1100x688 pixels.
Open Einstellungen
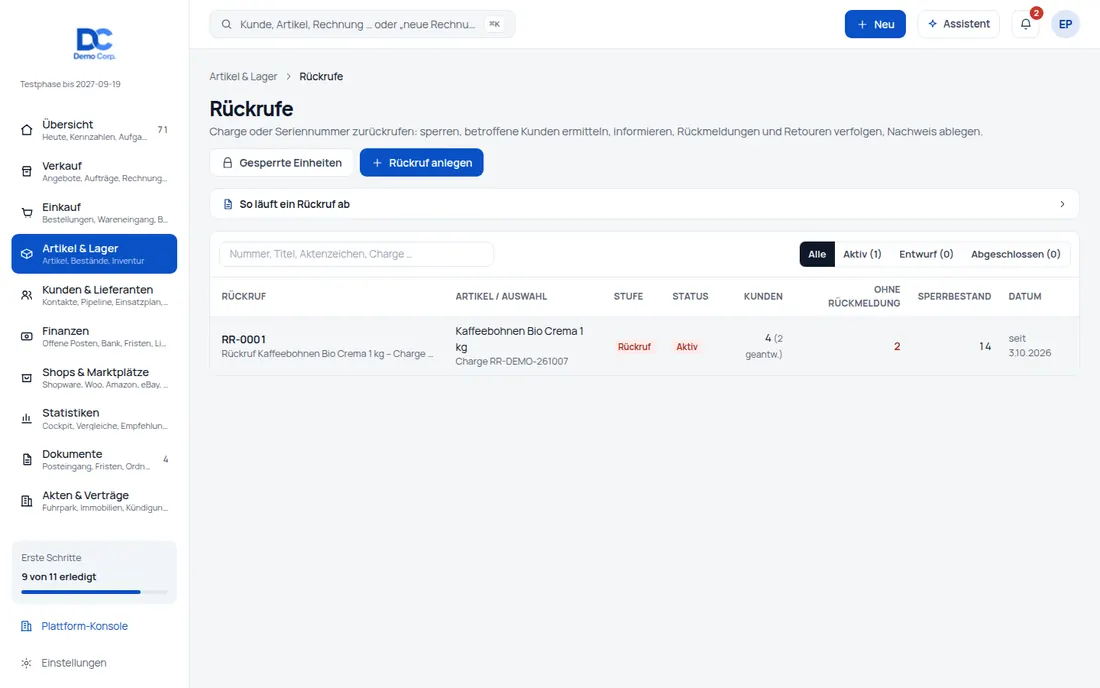[x=74, y=663]
